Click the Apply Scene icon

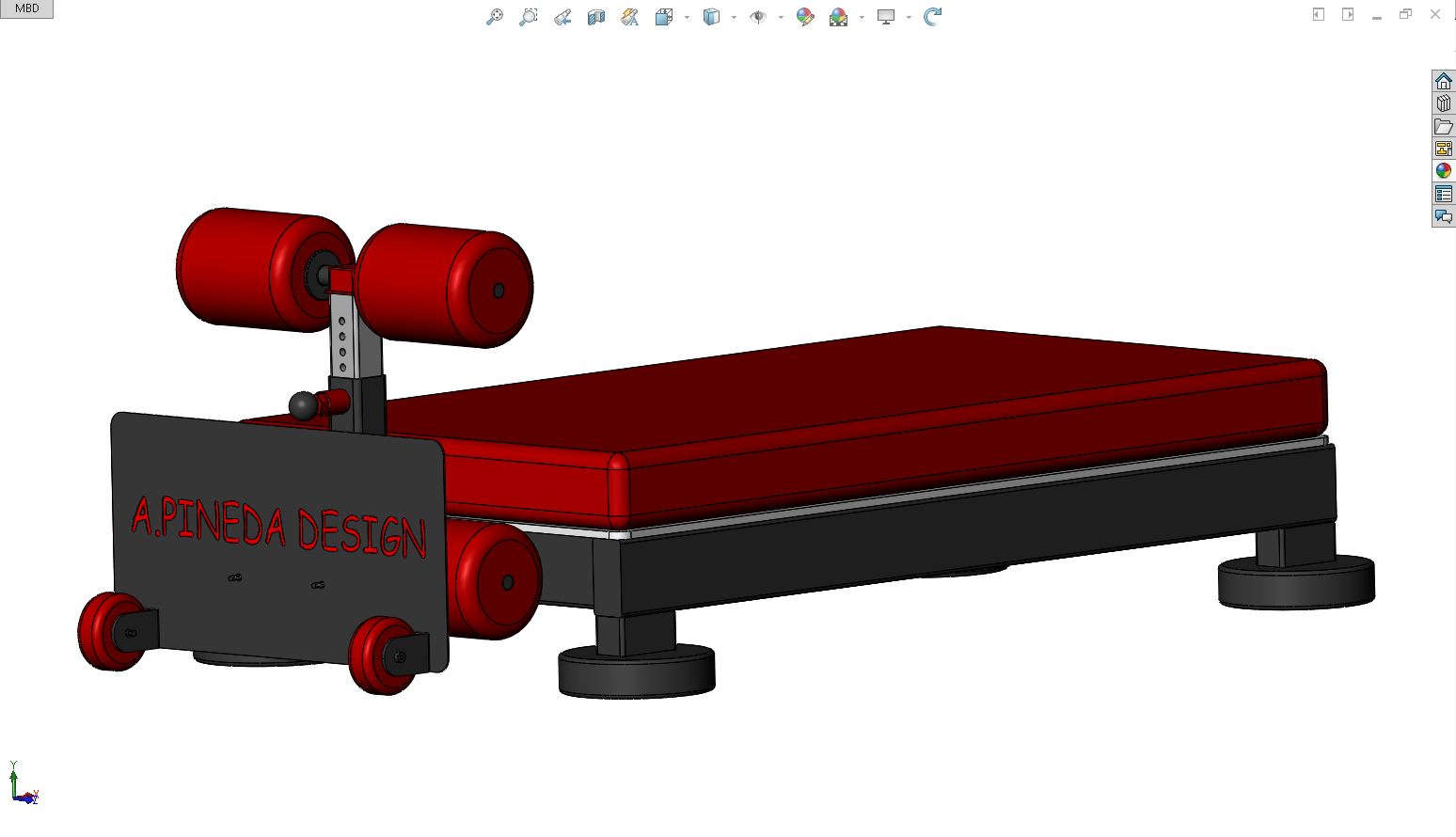pos(839,17)
